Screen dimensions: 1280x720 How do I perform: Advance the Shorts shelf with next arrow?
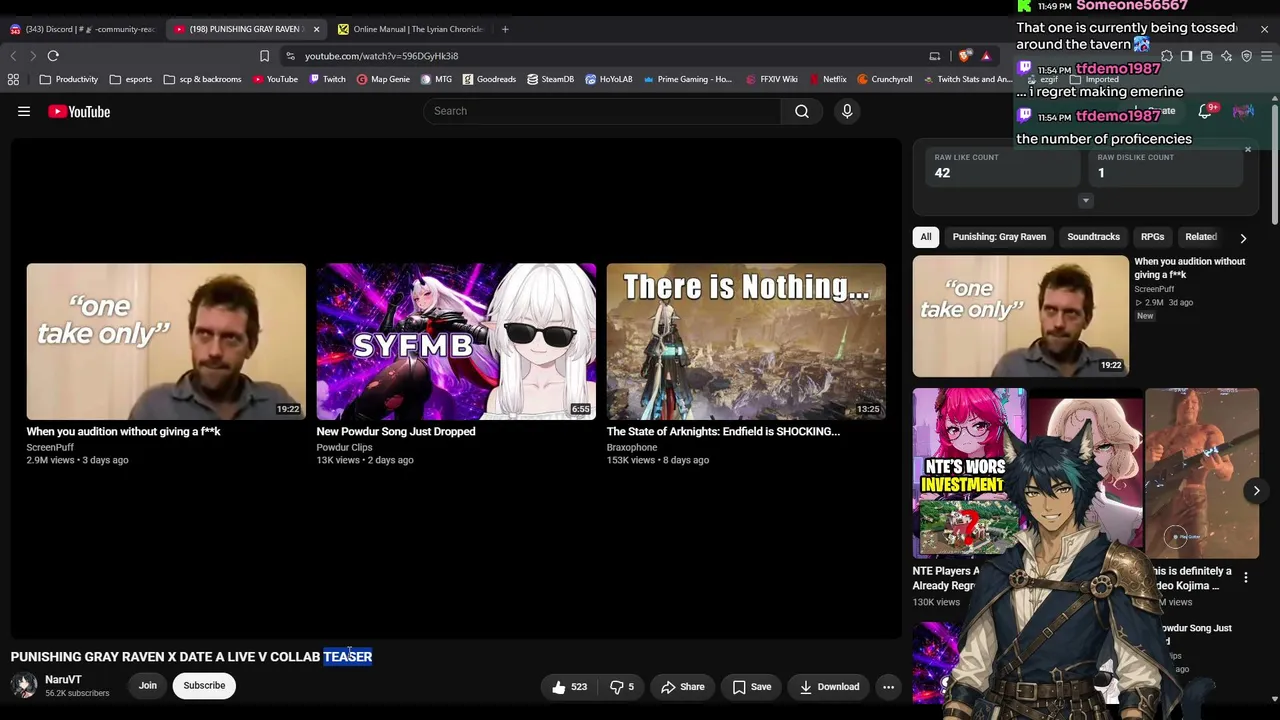(1256, 491)
